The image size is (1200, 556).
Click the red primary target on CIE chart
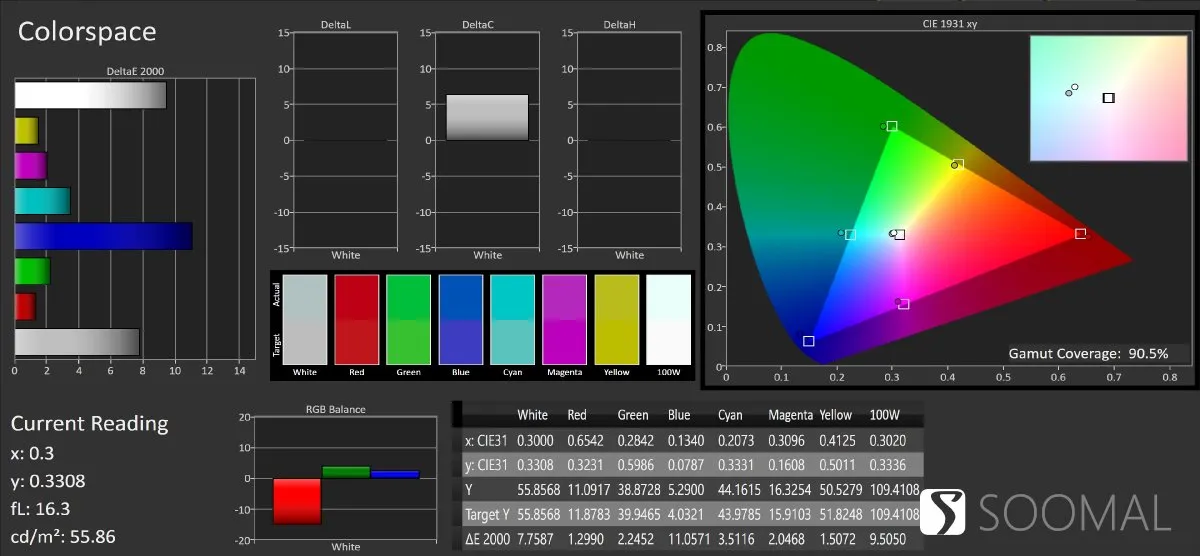1080,234
